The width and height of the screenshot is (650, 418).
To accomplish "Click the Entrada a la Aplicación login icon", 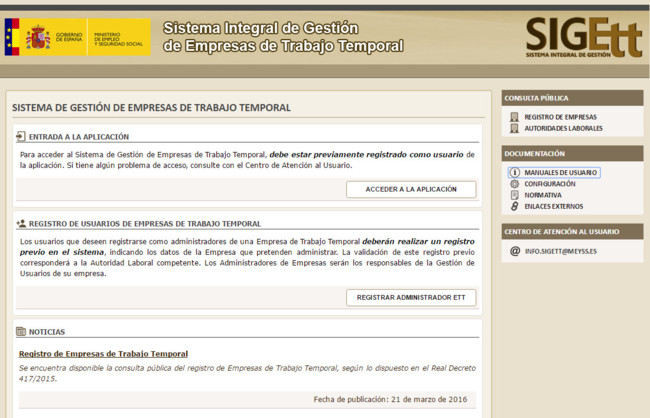I will click(x=21, y=136).
